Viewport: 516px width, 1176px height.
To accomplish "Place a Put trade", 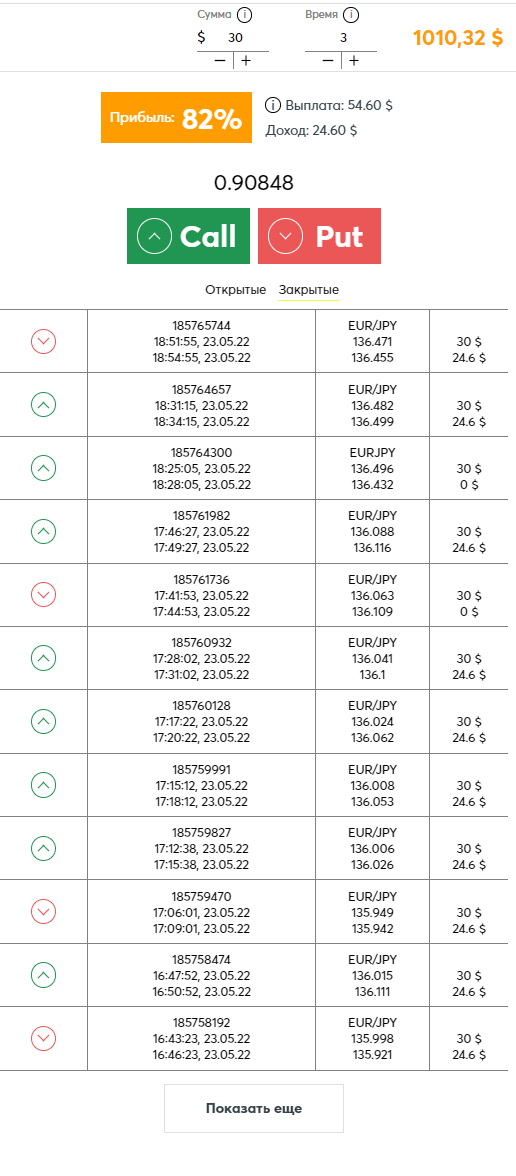I will point(320,236).
